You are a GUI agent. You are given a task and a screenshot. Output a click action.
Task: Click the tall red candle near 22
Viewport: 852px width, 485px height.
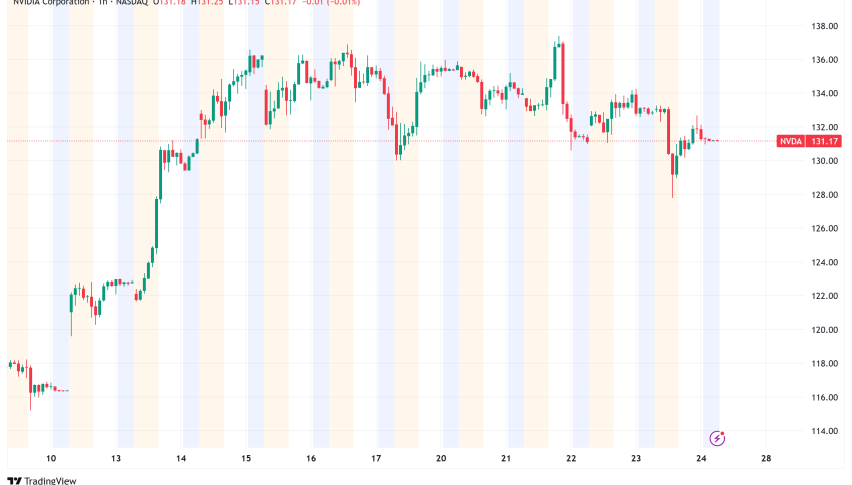(563, 72)
